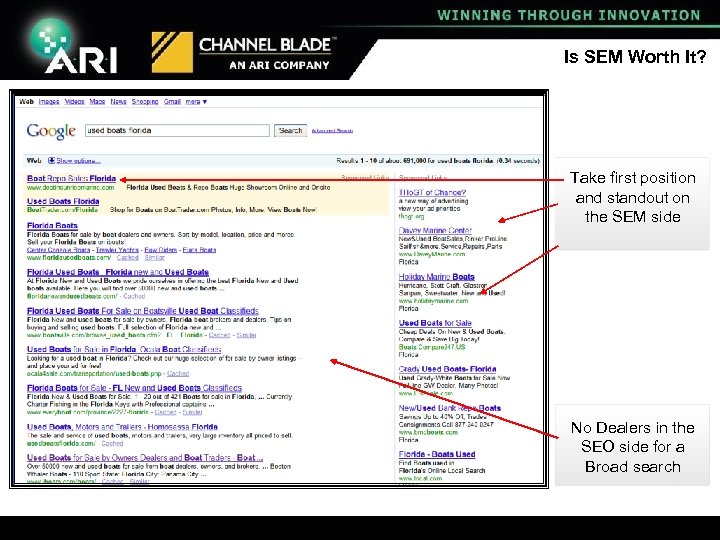Image resolution: width=720 pixels, height=540 pixels.
Task: Open Cached link for usedboatsflorida.com
Action: (112, 444)
